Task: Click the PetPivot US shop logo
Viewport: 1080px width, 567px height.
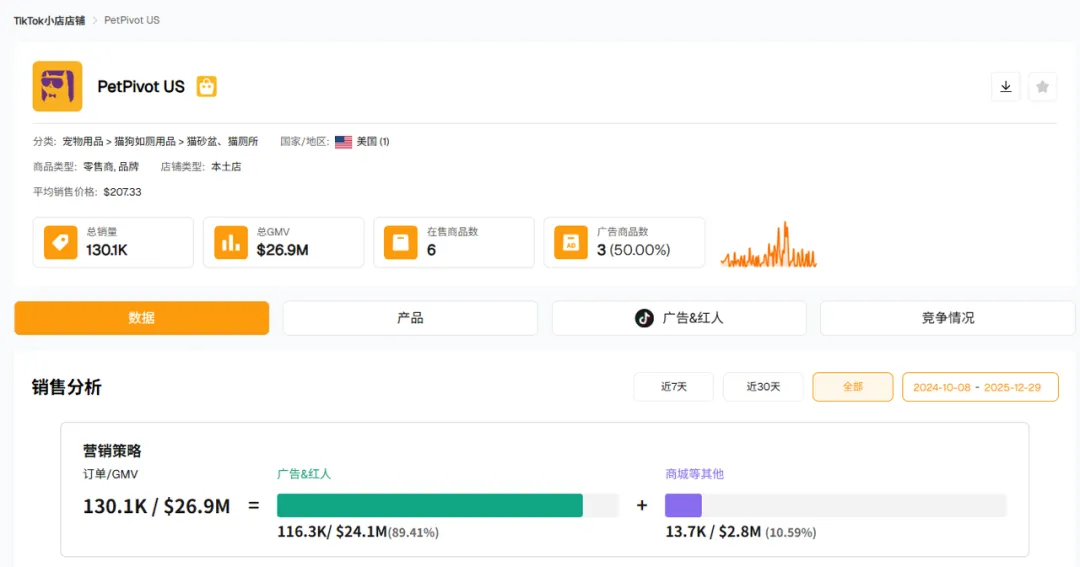Action: [x=57, y=86]
